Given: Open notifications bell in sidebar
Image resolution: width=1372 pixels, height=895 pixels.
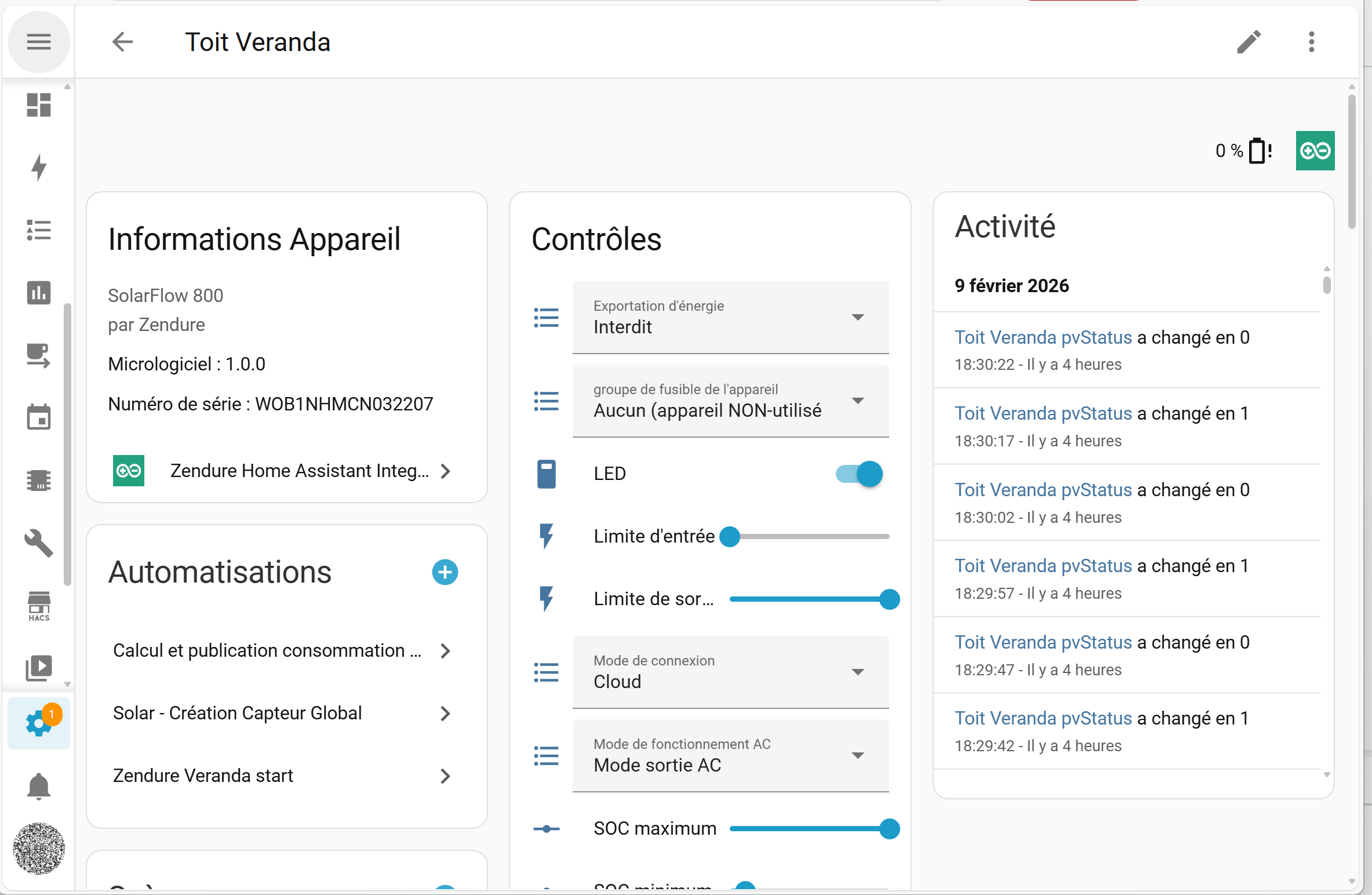Looking at the screenshot, I should click(x=39, y=786).
